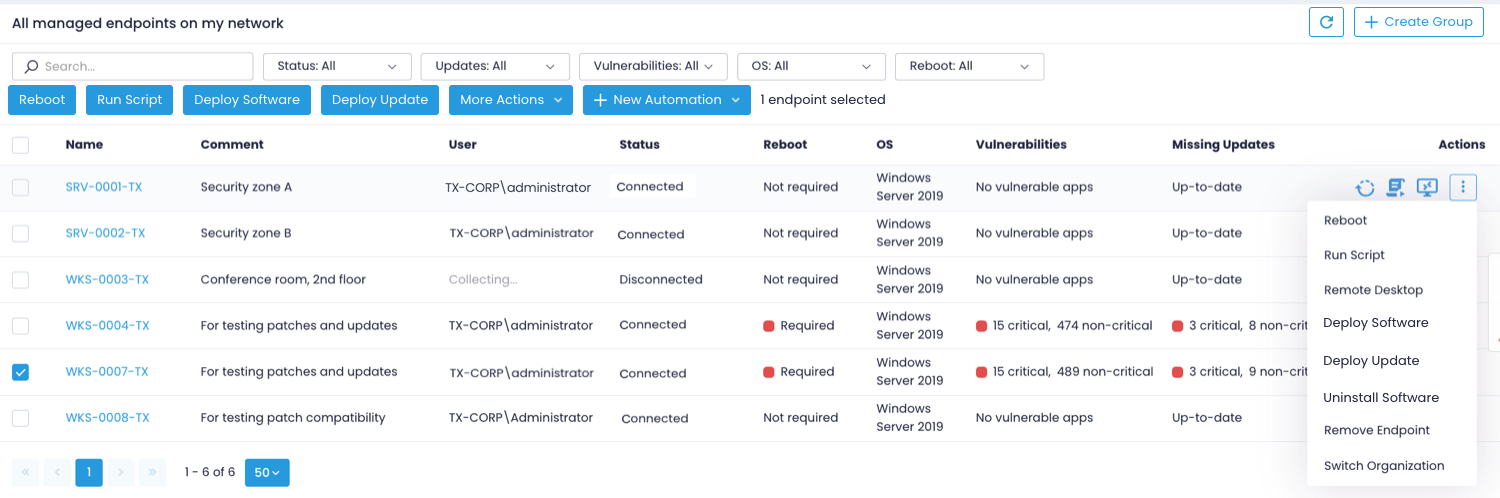Open the WKS-0008-TX endpoint link
The height and width of the screenshot is (498, 1500).
pos(108,418)
